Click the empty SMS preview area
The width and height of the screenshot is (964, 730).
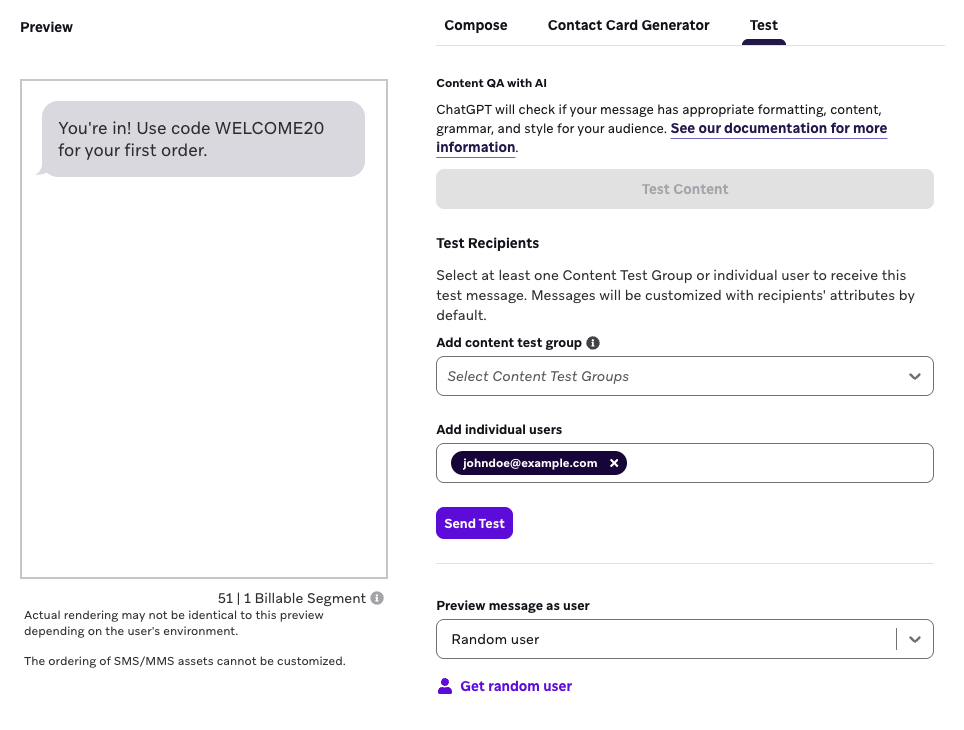[203, 375]
